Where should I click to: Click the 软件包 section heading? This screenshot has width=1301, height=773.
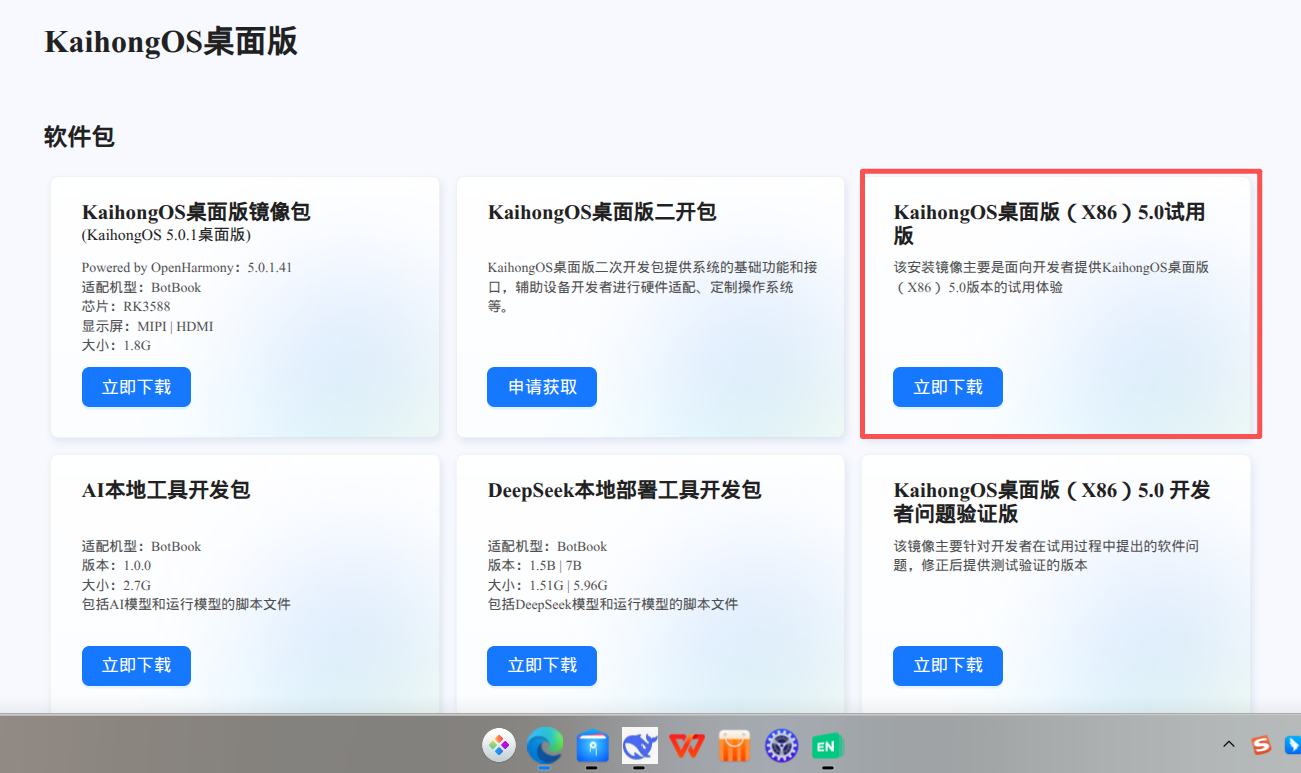79,137
